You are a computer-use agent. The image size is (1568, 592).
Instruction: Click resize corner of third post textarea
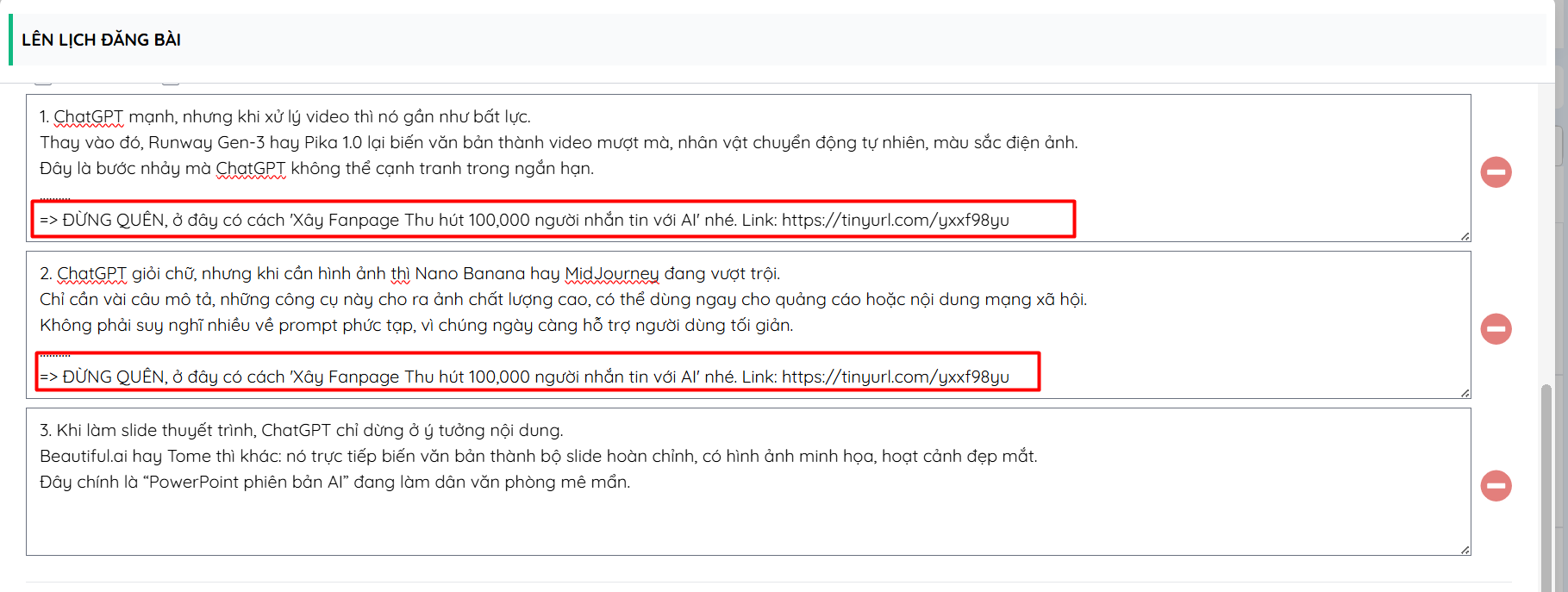[1465, 550]
